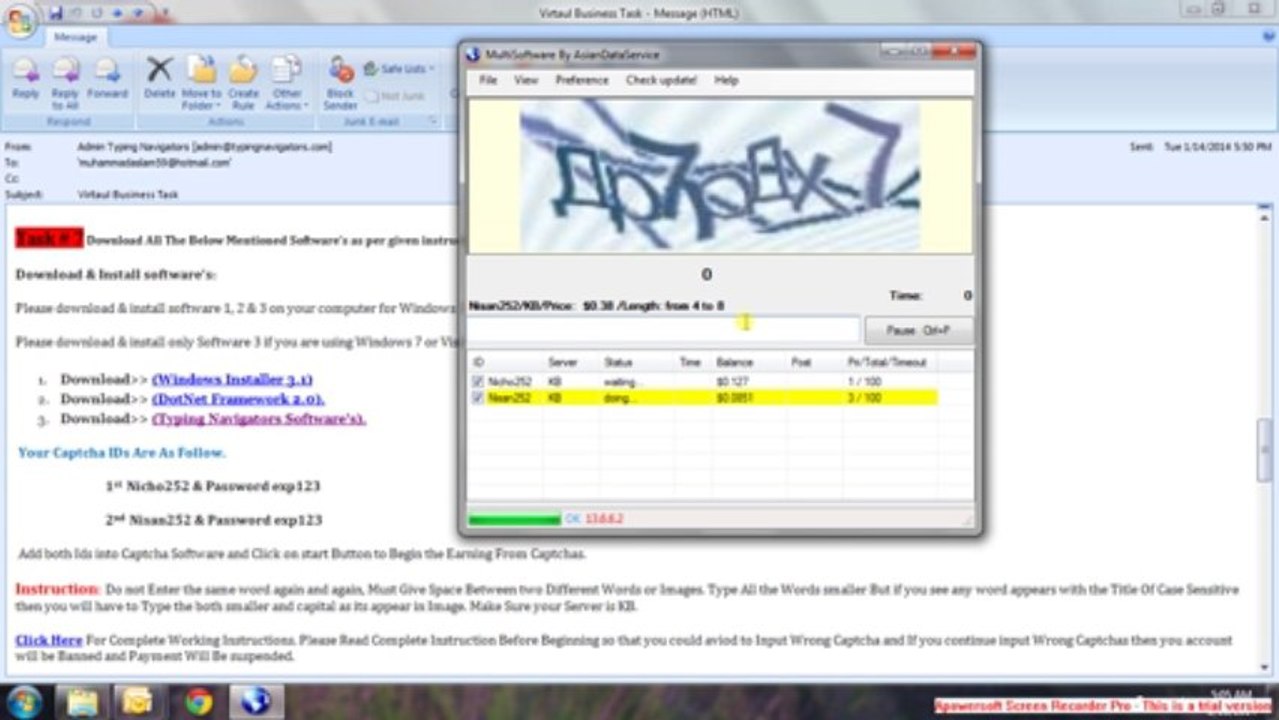Image resolution: width=1279 pixels, height=720 pixels.
Task: Select the Message ribbon tab
Action: click(x=76, y=37)
